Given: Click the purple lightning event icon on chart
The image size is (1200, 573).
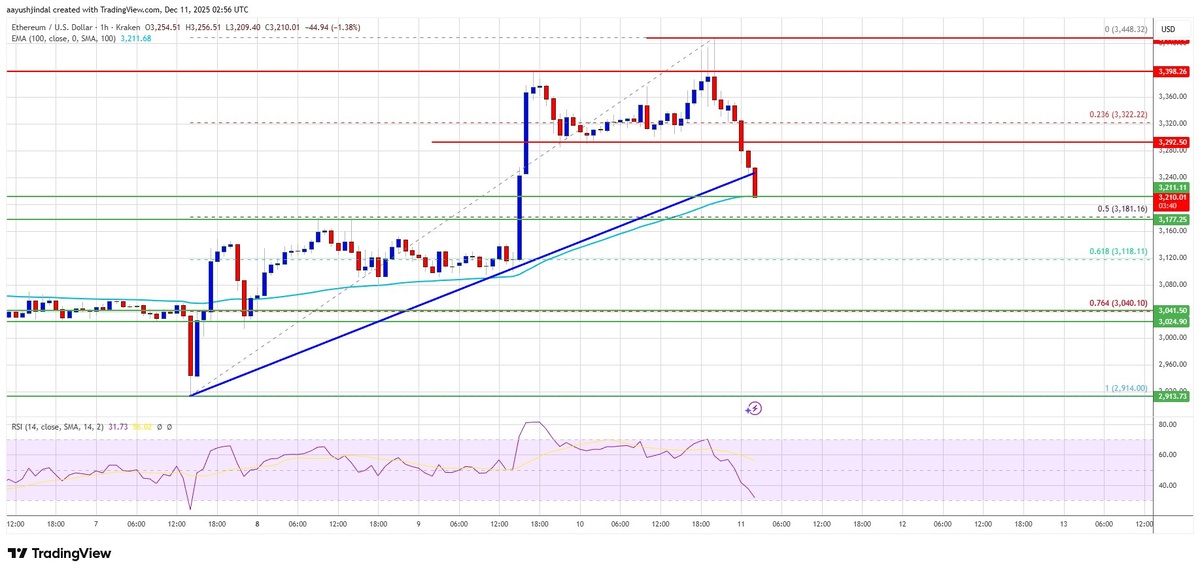Looking at the screenshot, I should coord(755,408).
